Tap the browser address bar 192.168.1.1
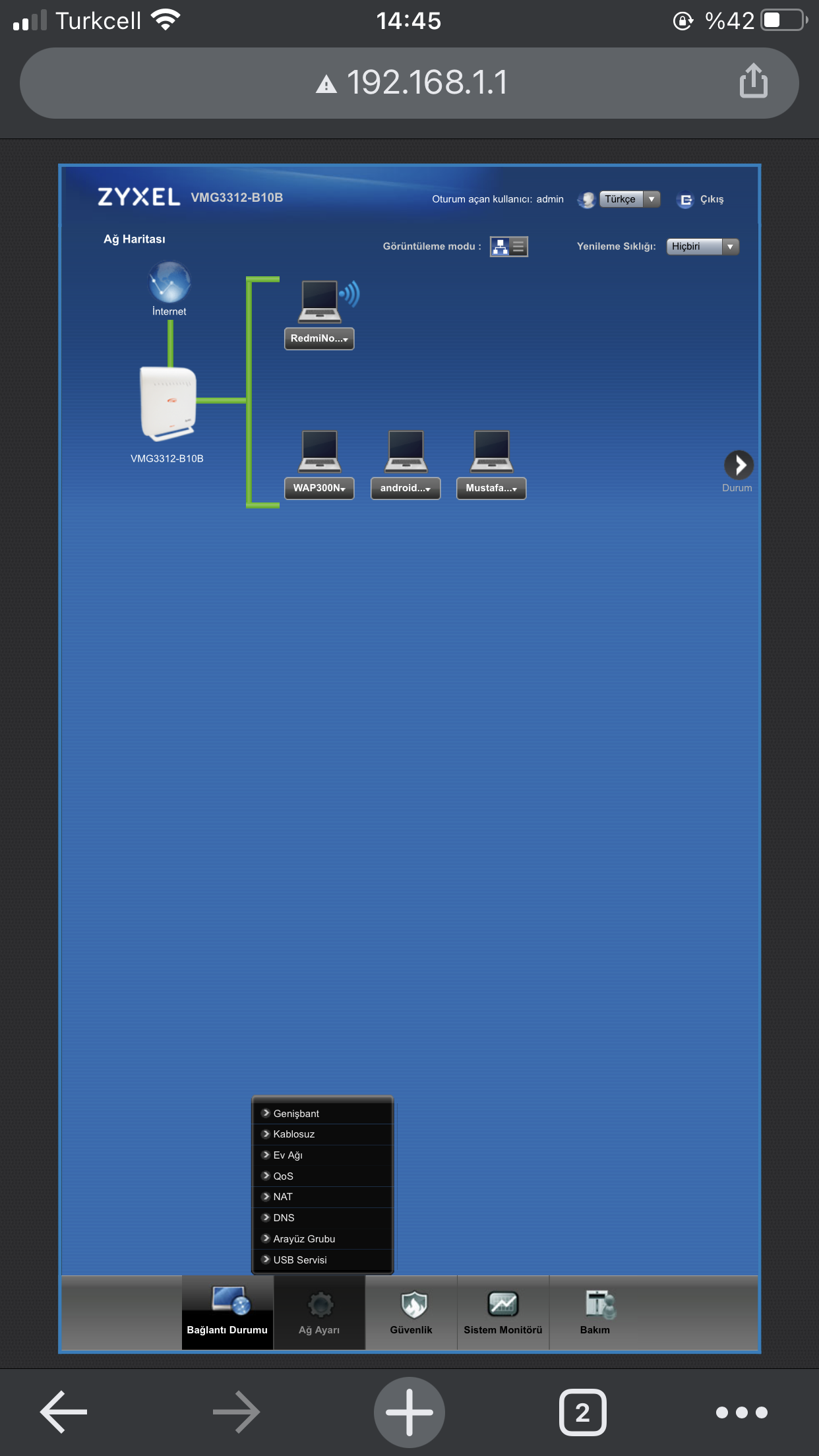The image size is (819, 1456). (x=409, y=83)
